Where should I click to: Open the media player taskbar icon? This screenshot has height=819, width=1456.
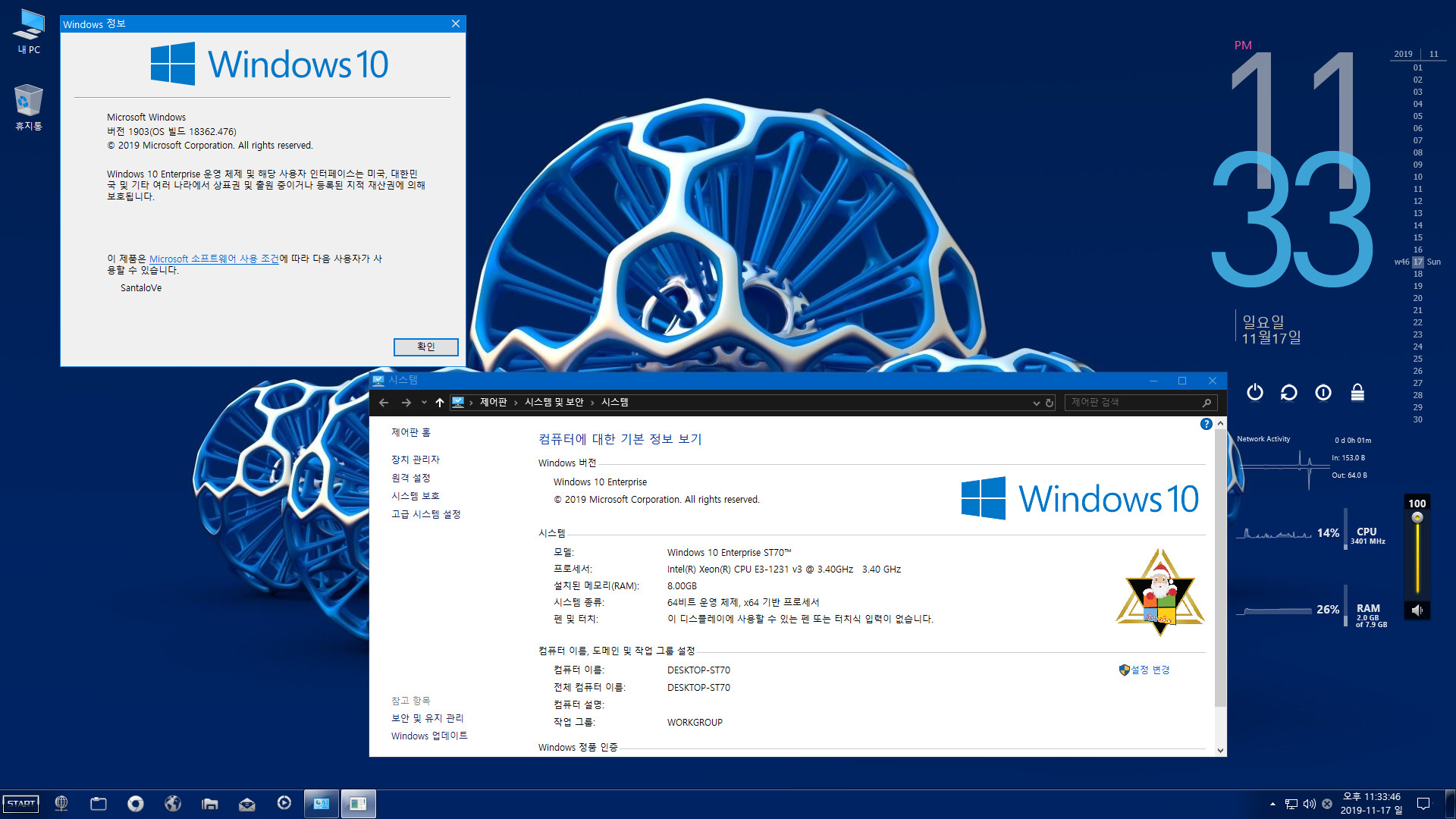pos(284,803)
